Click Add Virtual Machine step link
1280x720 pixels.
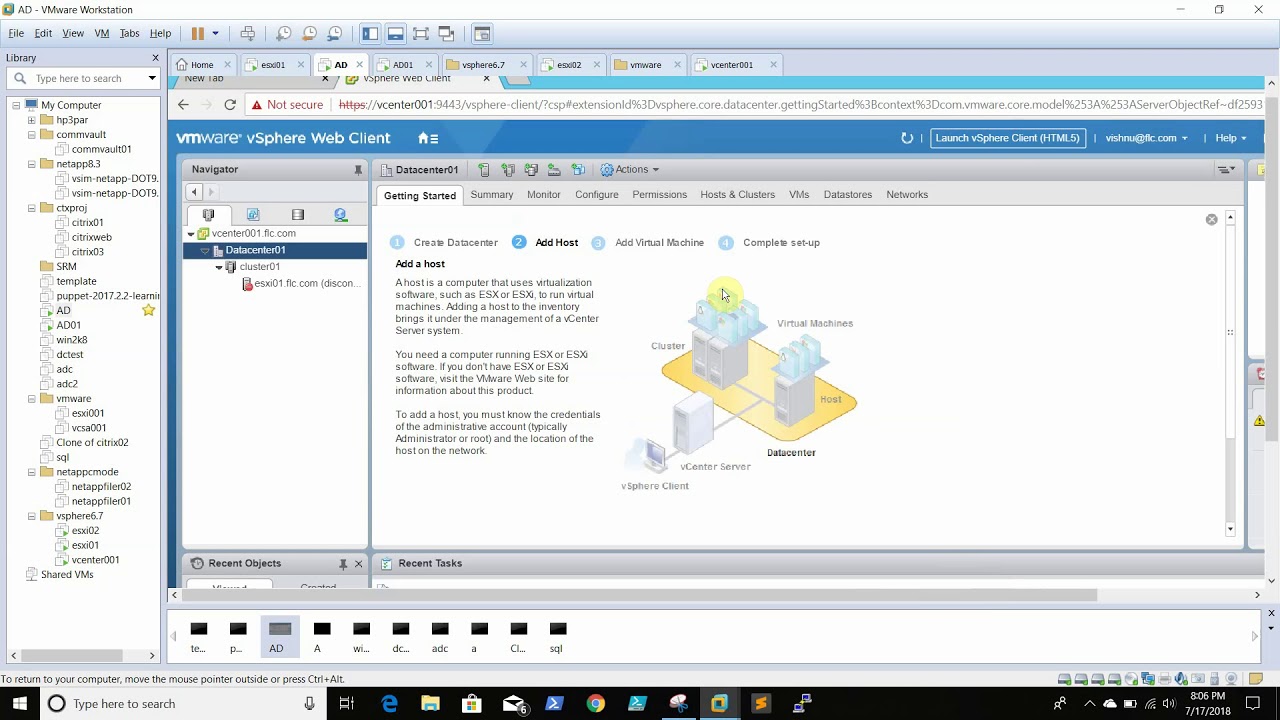tap(659, 243)
